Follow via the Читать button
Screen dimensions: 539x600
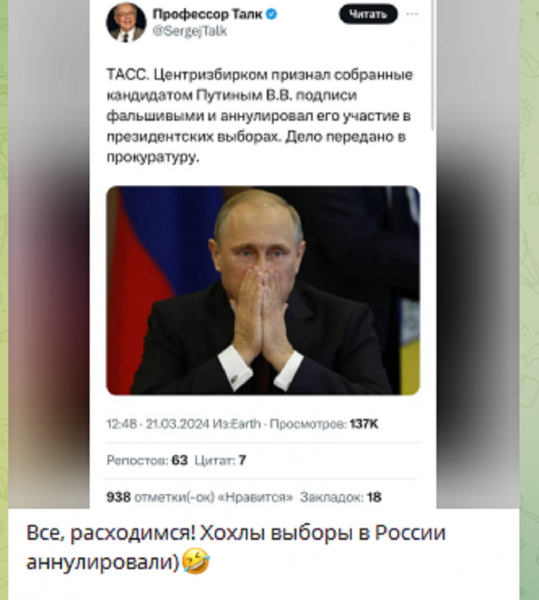tap(368, 15)
